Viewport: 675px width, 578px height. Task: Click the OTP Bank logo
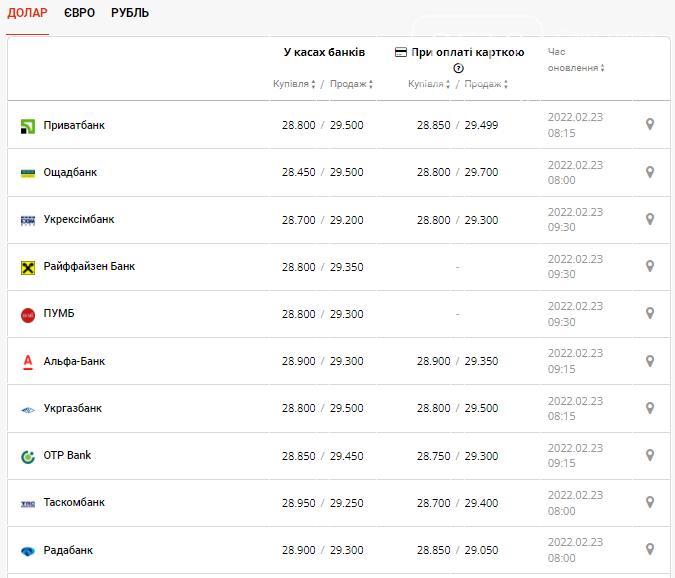click(28, 456)
